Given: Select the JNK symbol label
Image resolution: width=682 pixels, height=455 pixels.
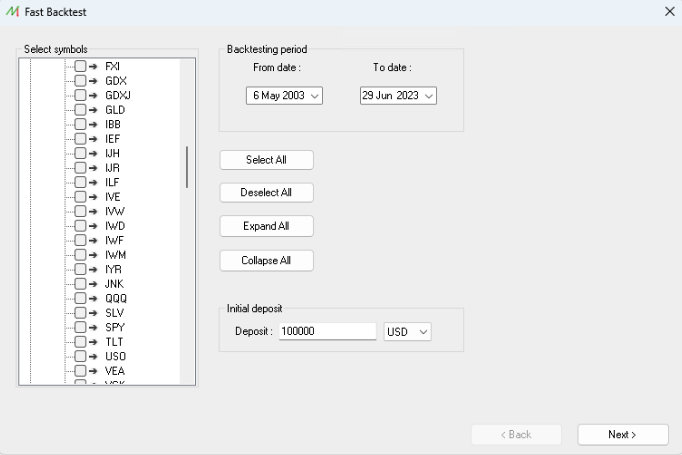Looking at the screenshot, I should pos(114,284).
